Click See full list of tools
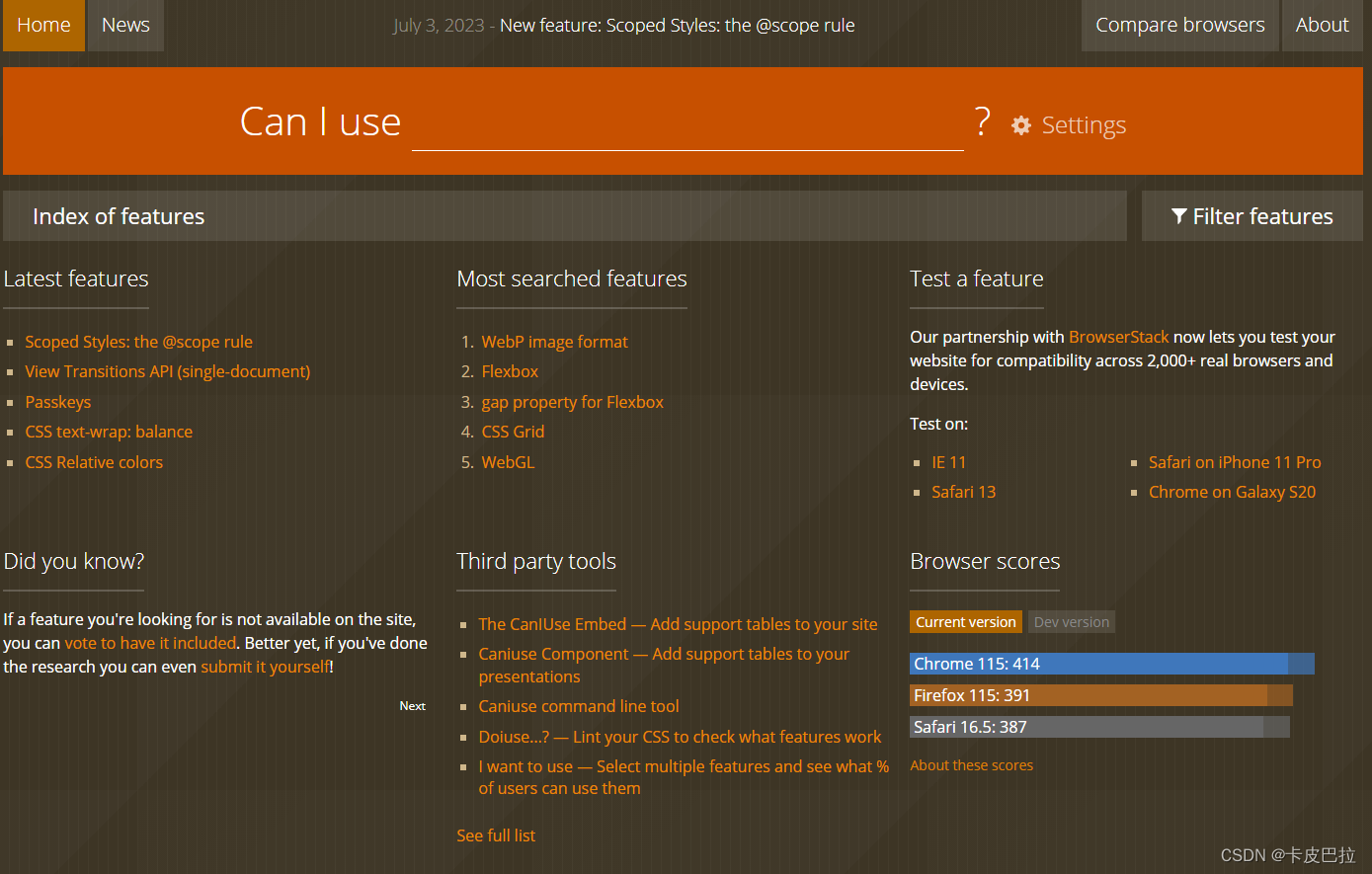Screen dimensions: 1372x874 [x=496, y=835]
